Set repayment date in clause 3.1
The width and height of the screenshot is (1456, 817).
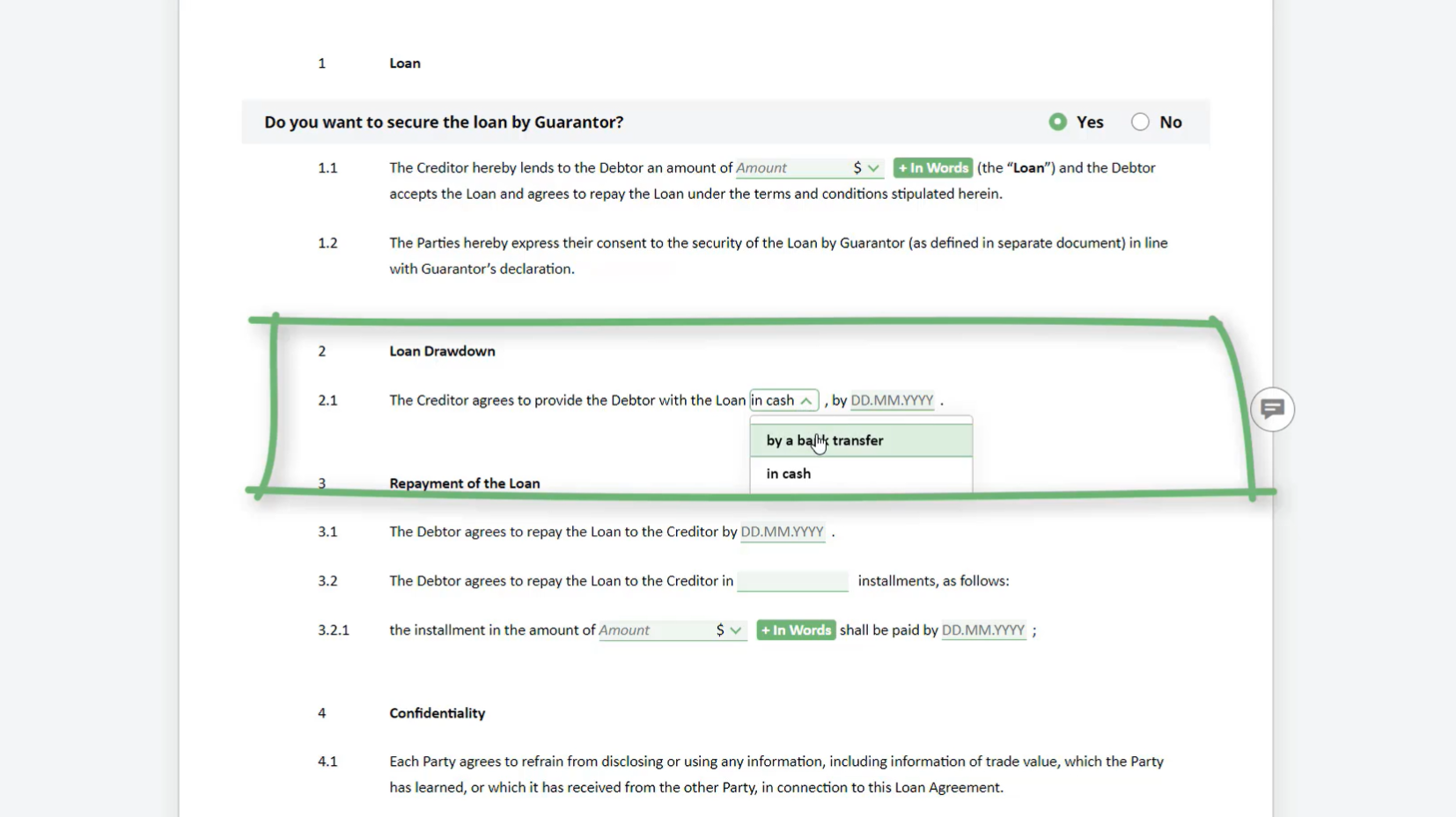pyautogui.click(x=783, y=532)
